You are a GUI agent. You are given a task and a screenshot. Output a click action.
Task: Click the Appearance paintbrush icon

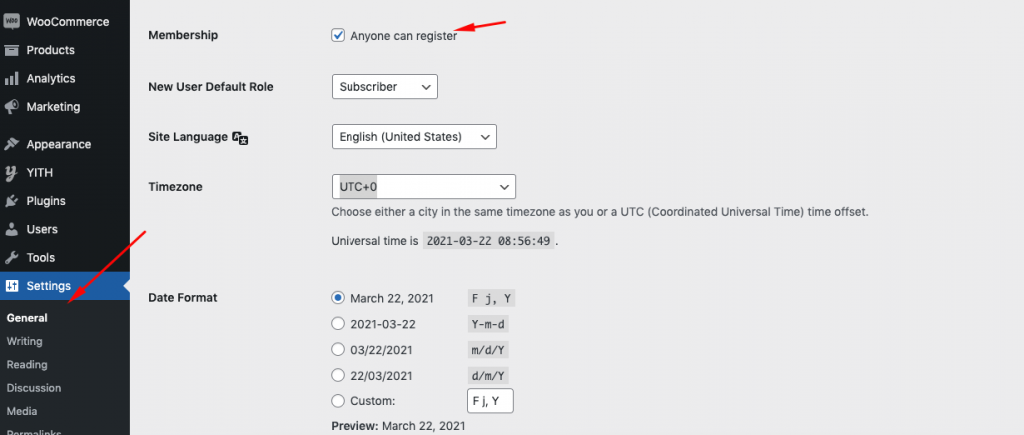12,144
